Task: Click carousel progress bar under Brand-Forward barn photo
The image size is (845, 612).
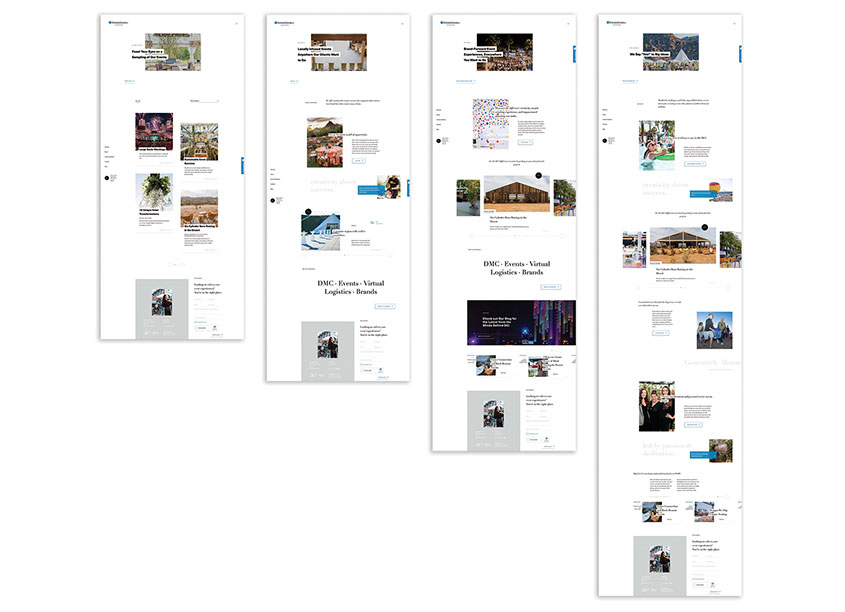Action: pyautogui.click(x=516, y=236)
